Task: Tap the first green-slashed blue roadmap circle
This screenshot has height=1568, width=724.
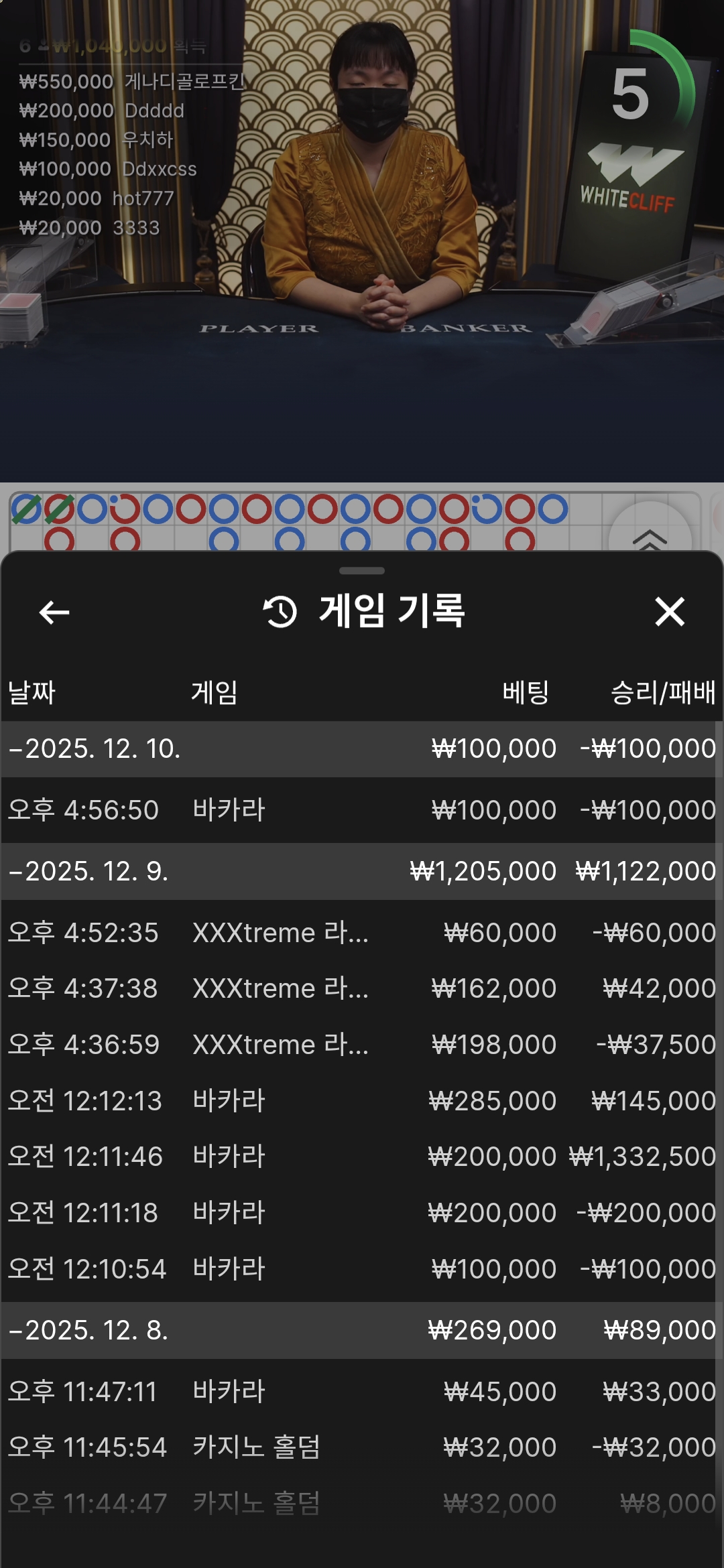Action: 26,509
